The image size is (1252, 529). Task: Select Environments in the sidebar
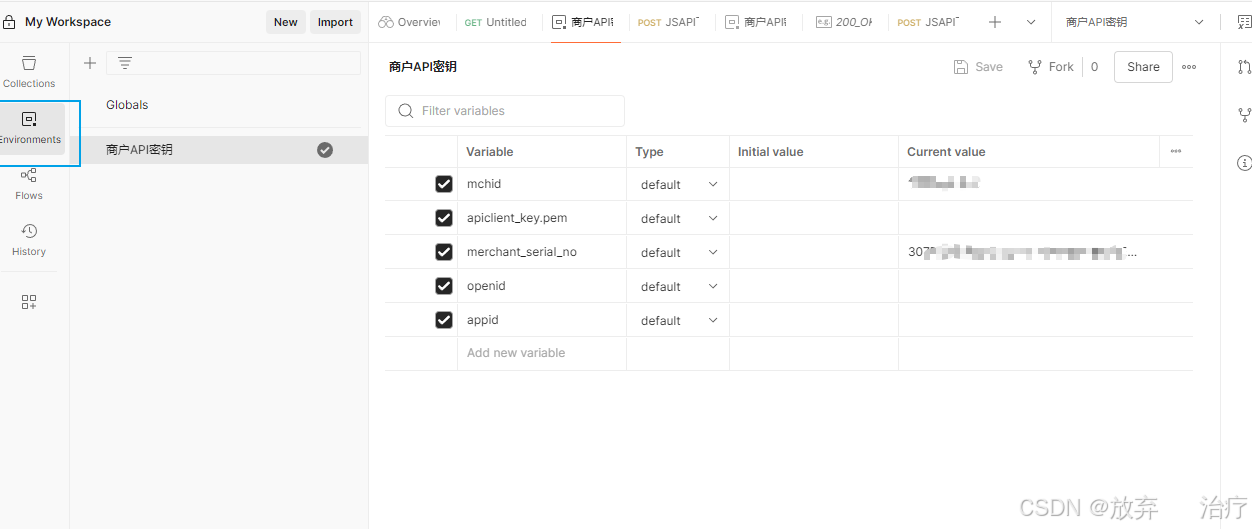tap(30, 128)
